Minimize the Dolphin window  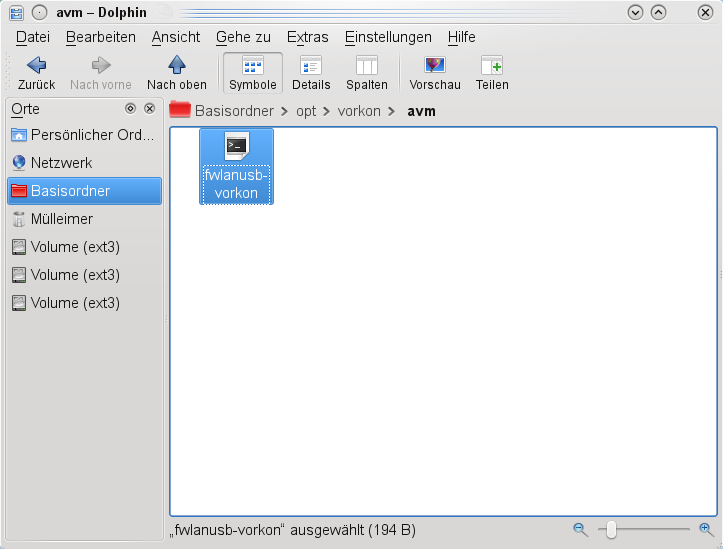pos(635,12)
